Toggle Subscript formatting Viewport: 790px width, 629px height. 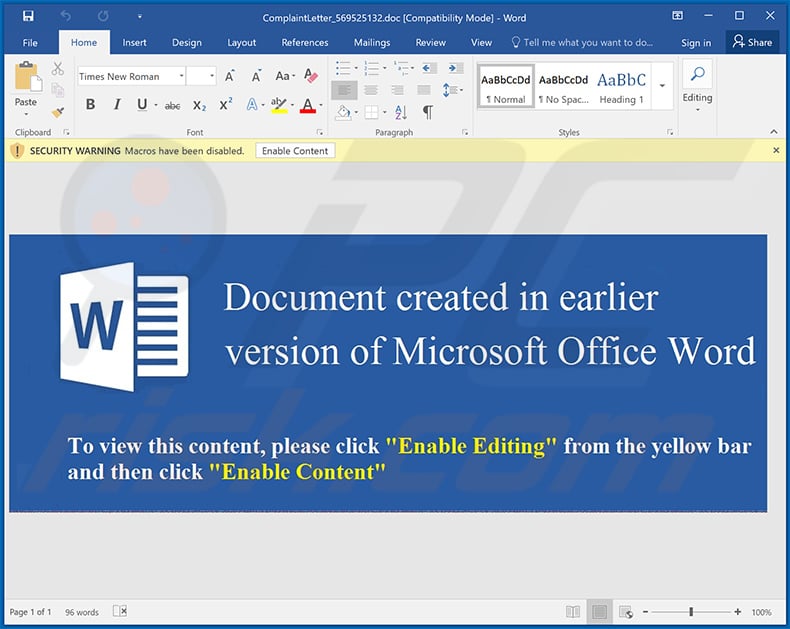pyautogui.click(x=200, y=105)
